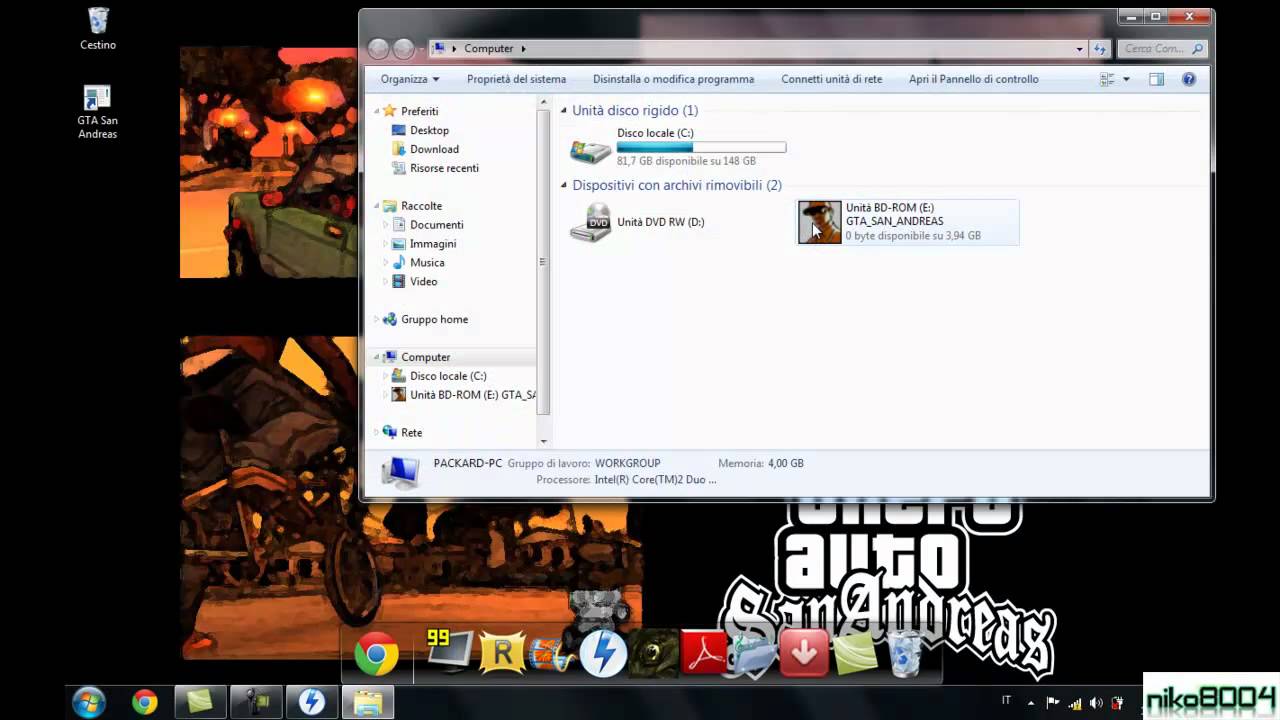Image resolution: width=1280 pixels, height=720 pixels.
Task: Open the recycle bin icon in the dock
Action: point(906,654)
